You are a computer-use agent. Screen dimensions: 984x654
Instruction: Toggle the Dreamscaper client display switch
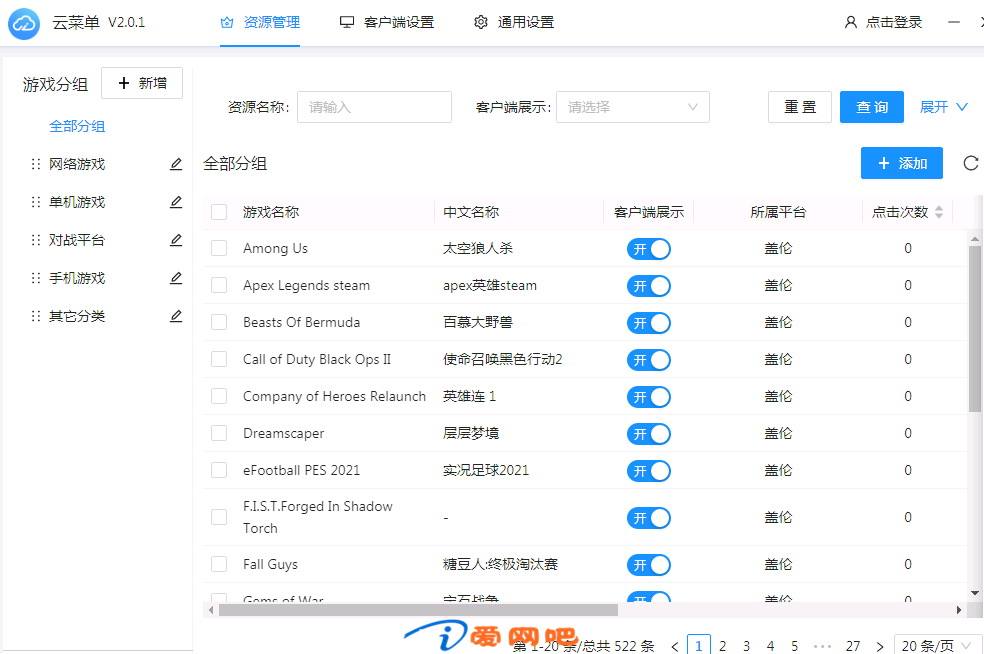click(649, 434)
